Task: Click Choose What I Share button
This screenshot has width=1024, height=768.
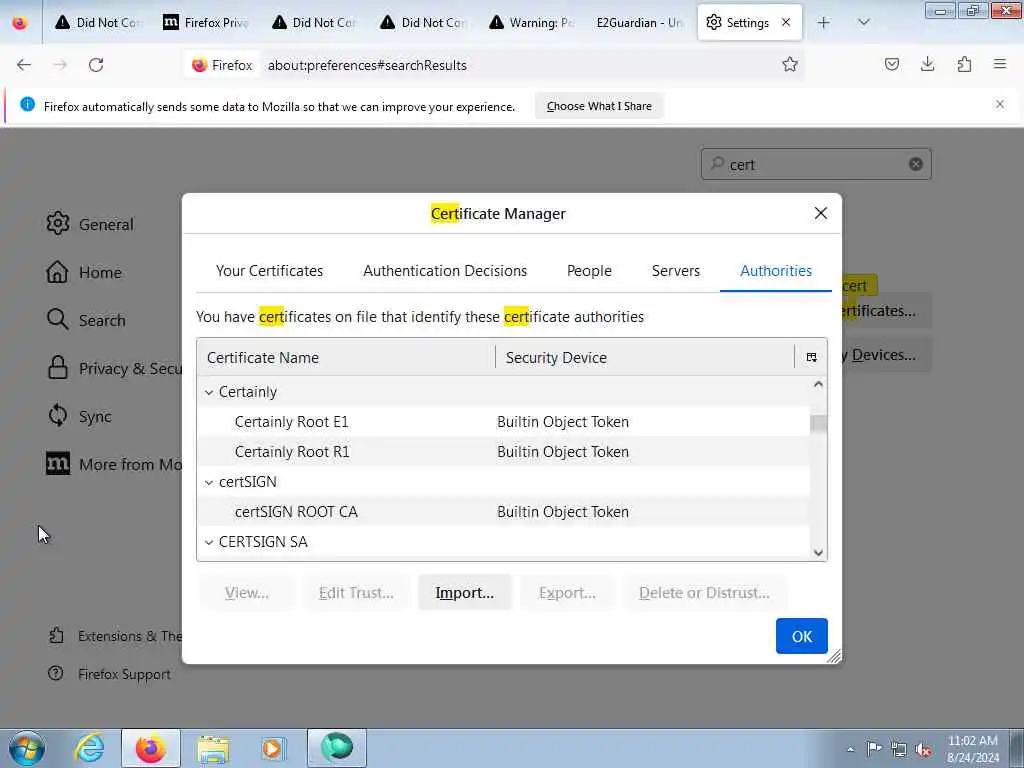Action: tap(599, 106)
